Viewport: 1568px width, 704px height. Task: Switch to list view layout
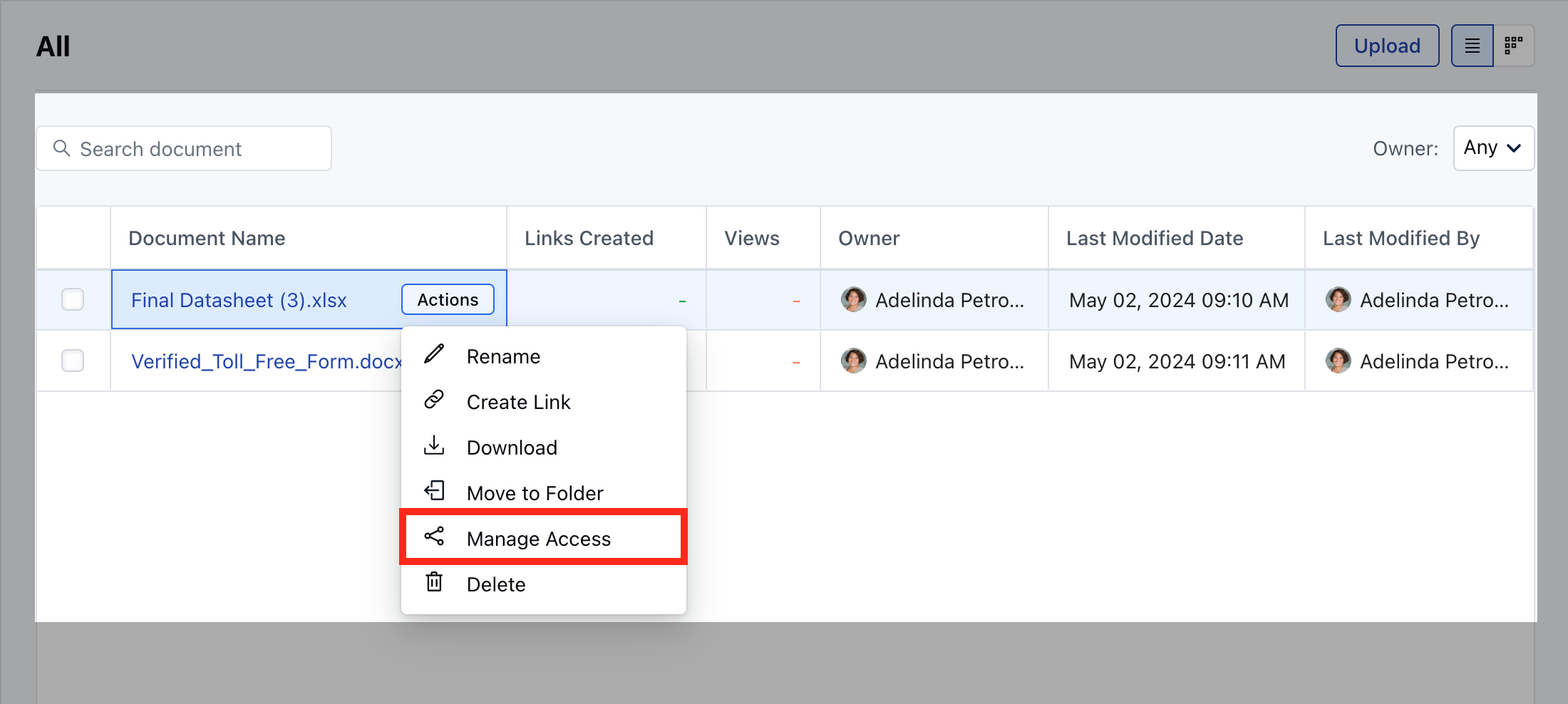[x=1472, y=45]
